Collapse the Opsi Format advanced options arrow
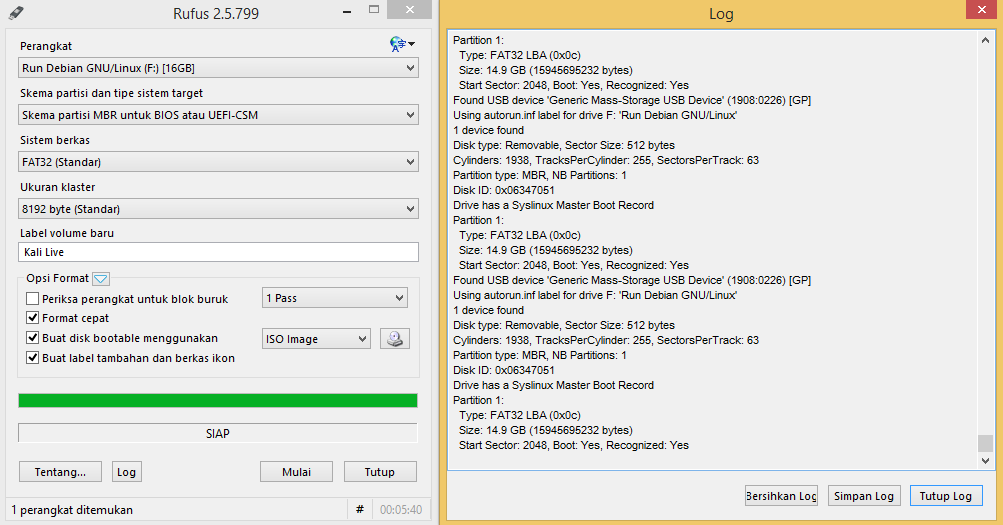This screenshot has width=1003, height=525. click(101, 279)
